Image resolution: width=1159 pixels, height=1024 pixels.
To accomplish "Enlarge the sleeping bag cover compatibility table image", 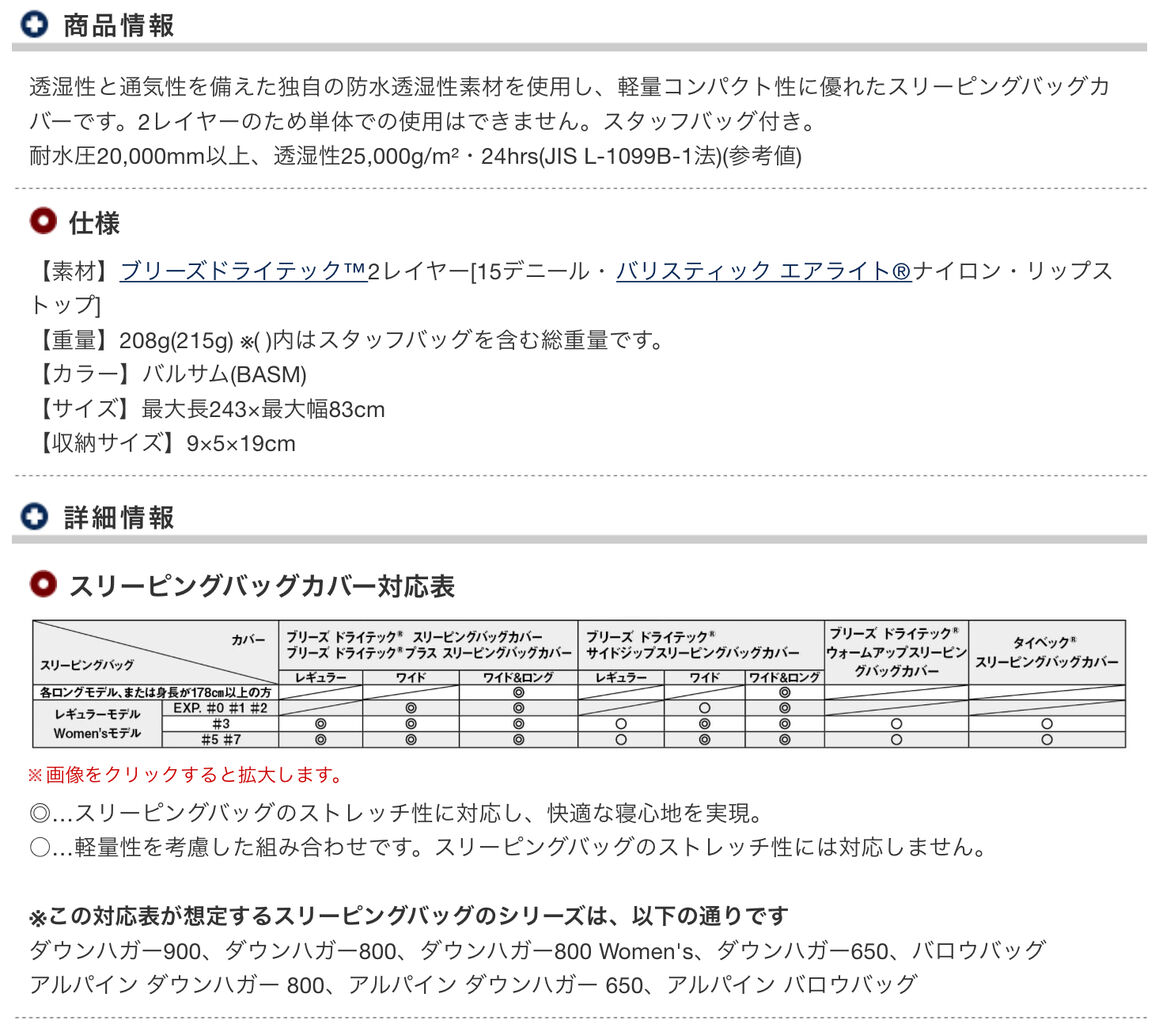I will point(579,684).
